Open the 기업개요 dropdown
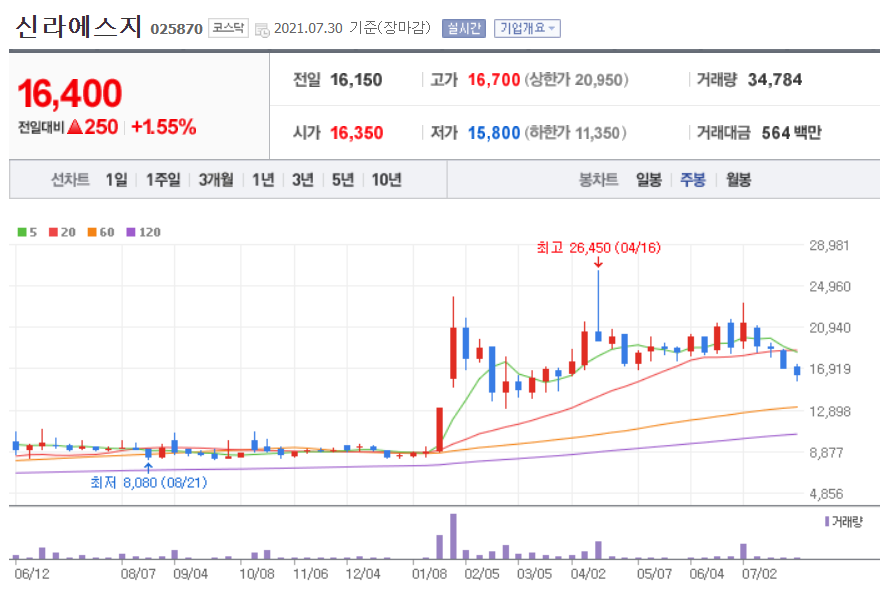Viewport: 880px width, 589px height. [x=527, y=28]
